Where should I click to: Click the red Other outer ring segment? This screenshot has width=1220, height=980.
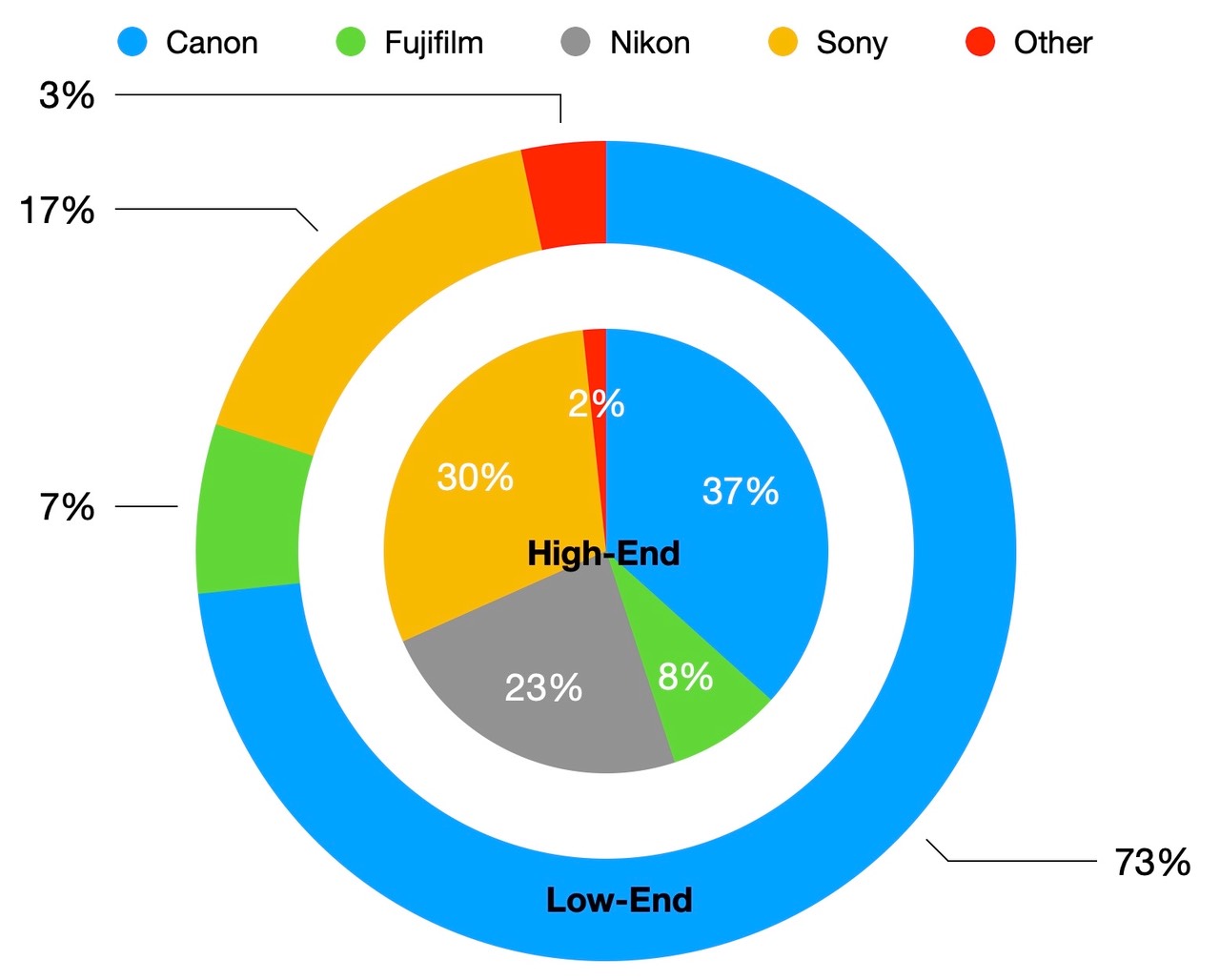click(570, 194)
